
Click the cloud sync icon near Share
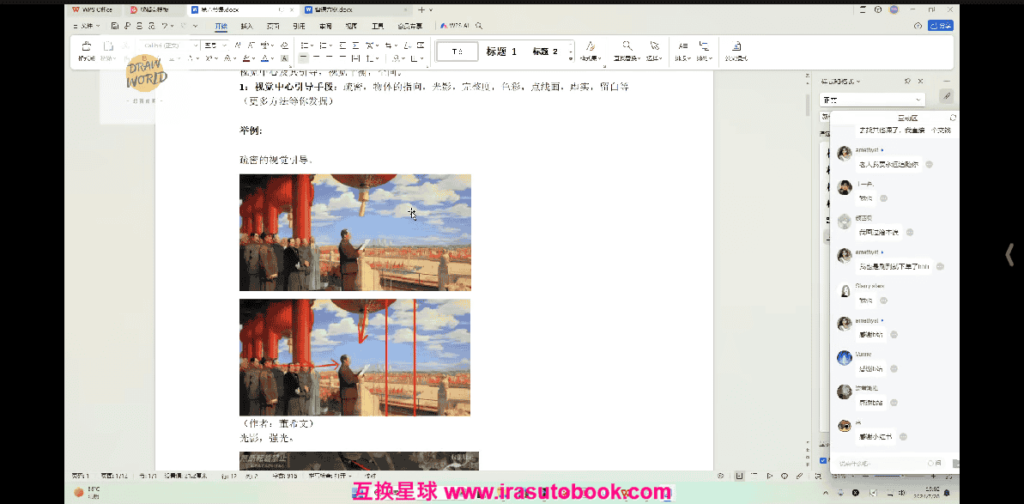[x=918, y=25]
